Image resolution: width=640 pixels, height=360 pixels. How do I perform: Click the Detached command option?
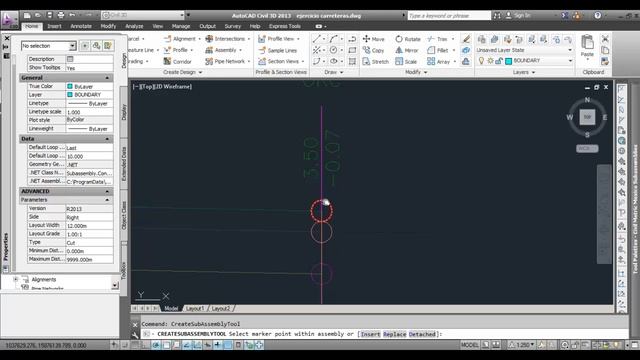(422, 334)
